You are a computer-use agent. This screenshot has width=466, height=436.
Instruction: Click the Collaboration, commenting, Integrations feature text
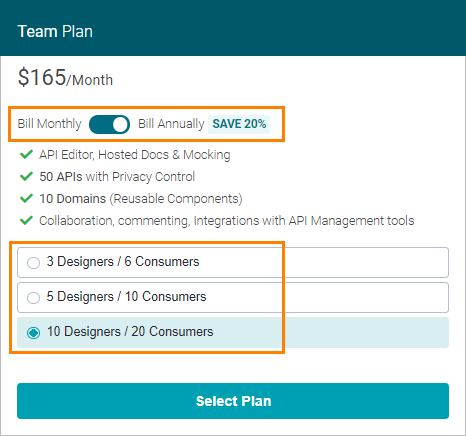point(227,221)
